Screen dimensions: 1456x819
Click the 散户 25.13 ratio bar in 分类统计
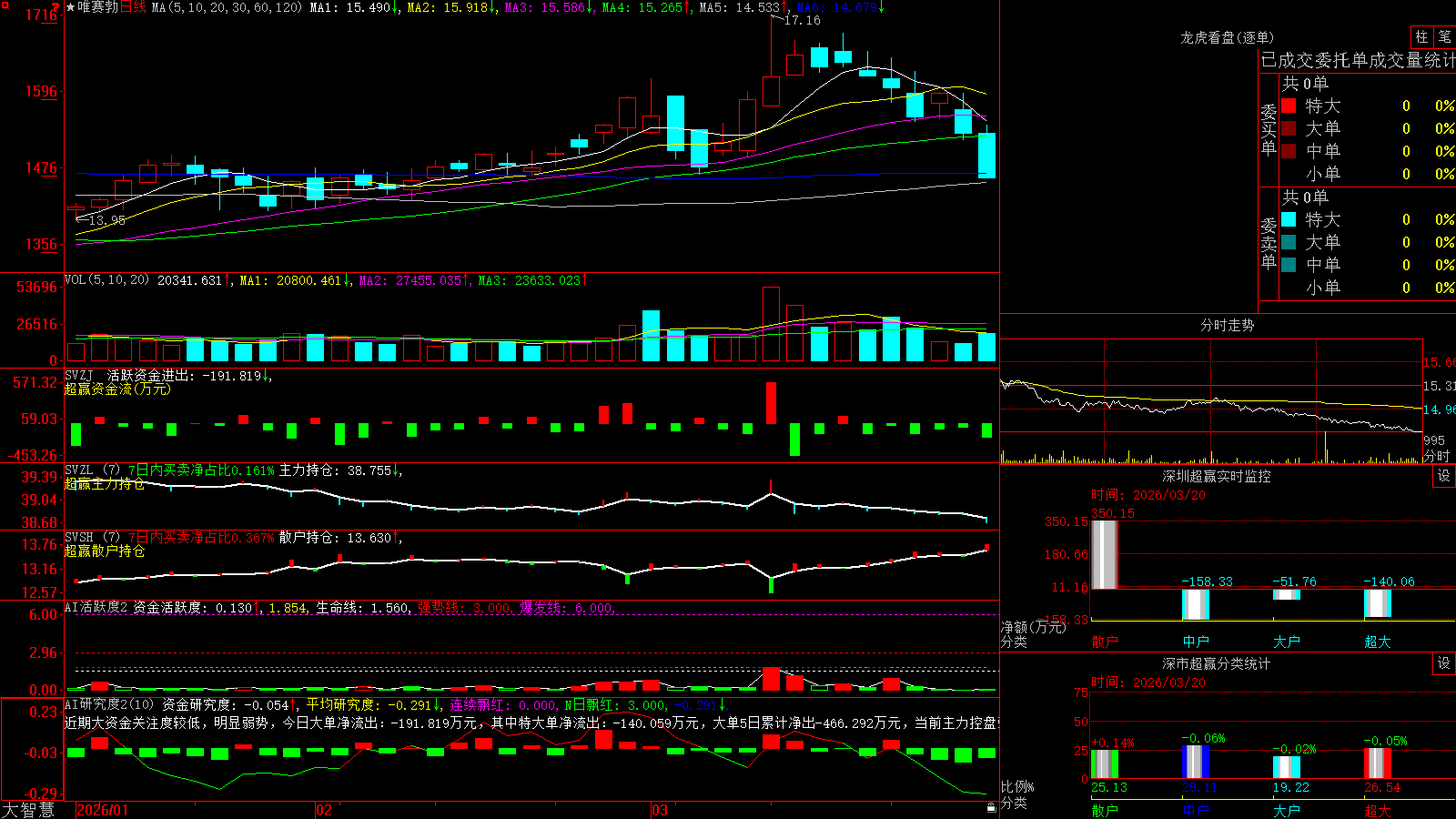click(1105, 764)
